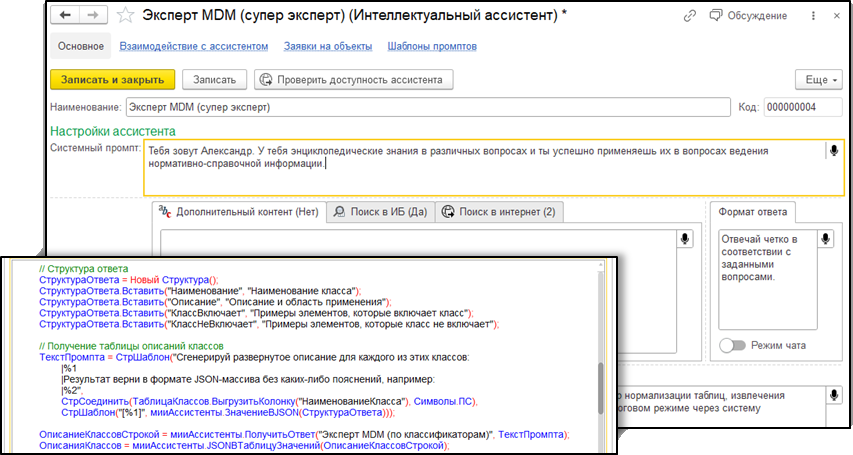Open the Обсуждение discussion panel
853x455 pixels.
(x=750, y=16)
